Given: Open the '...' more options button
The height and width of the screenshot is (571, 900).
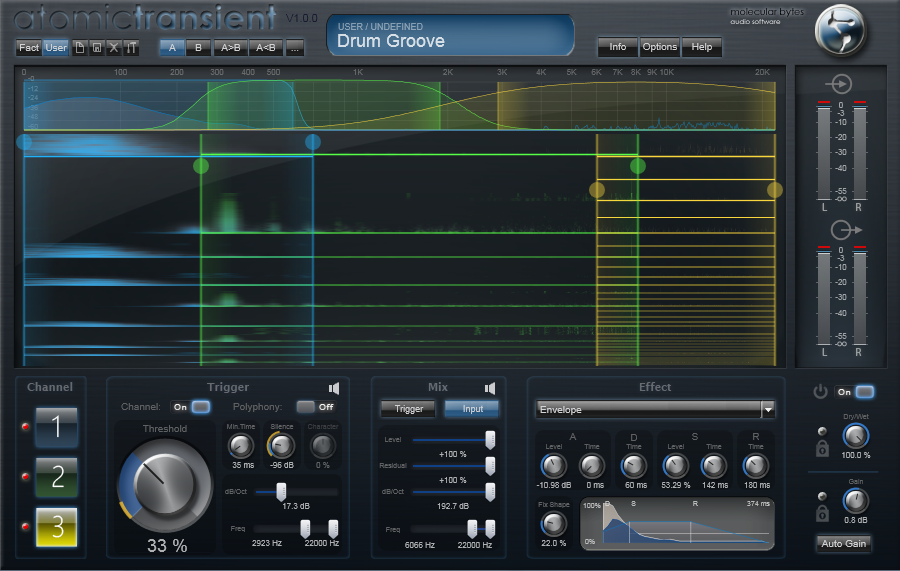Looking at the screenshot, I should pyautogui.click(x=294, y=47).
